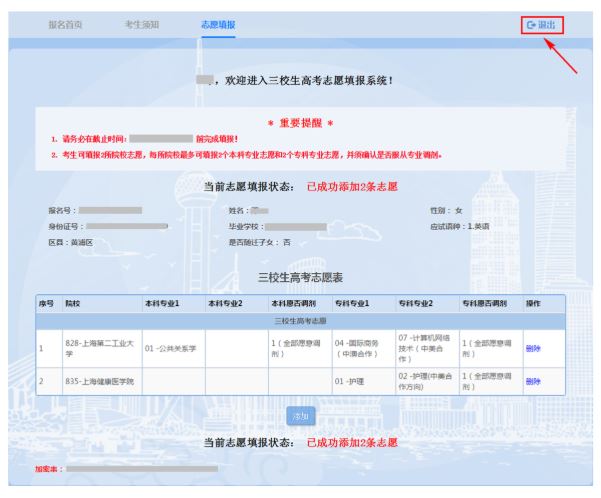Click the 院校 column header
The height and width of the screenshot is (498, 601).
[x=73, y=303]
